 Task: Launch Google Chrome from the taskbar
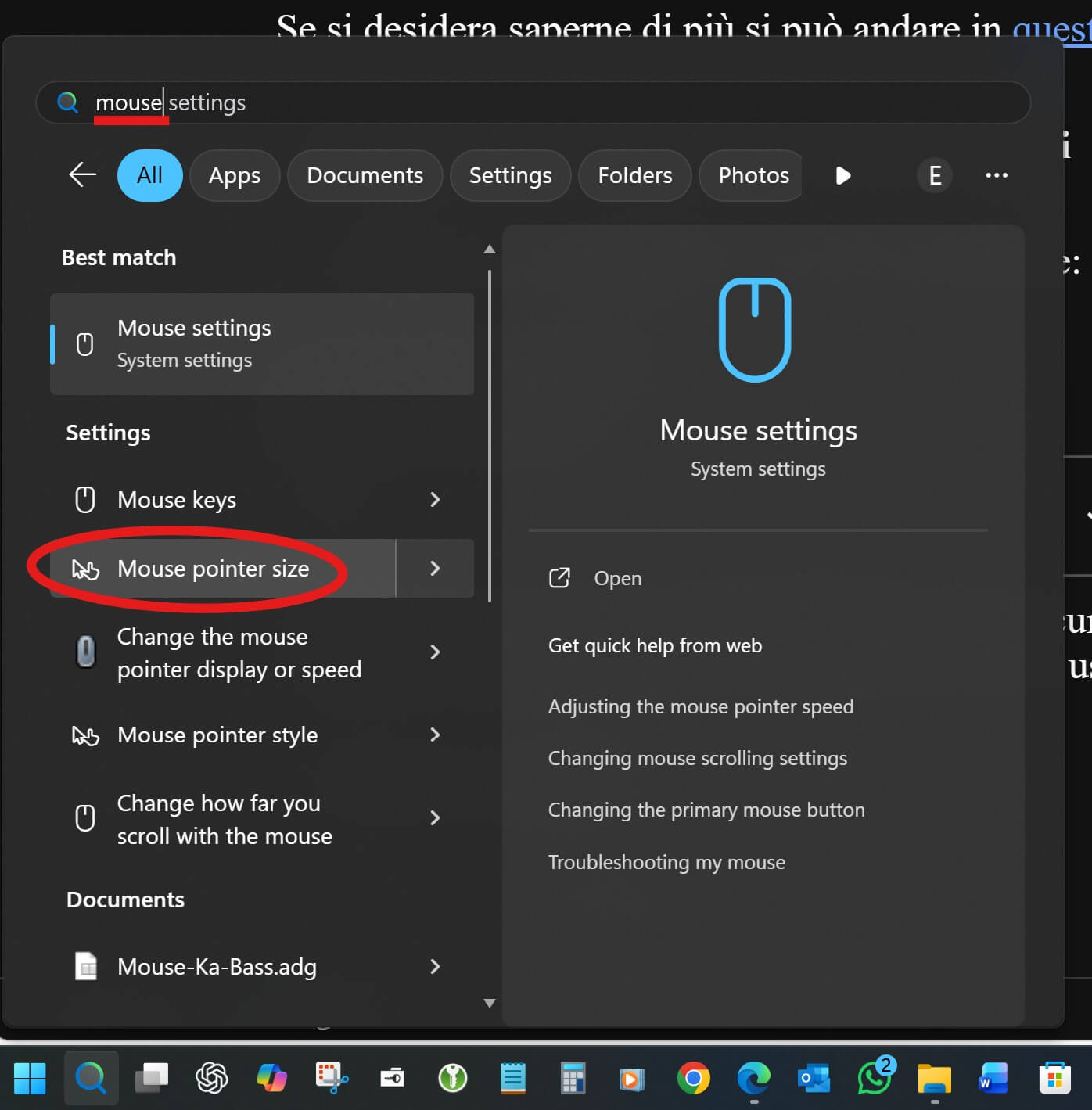point(693,1079)
